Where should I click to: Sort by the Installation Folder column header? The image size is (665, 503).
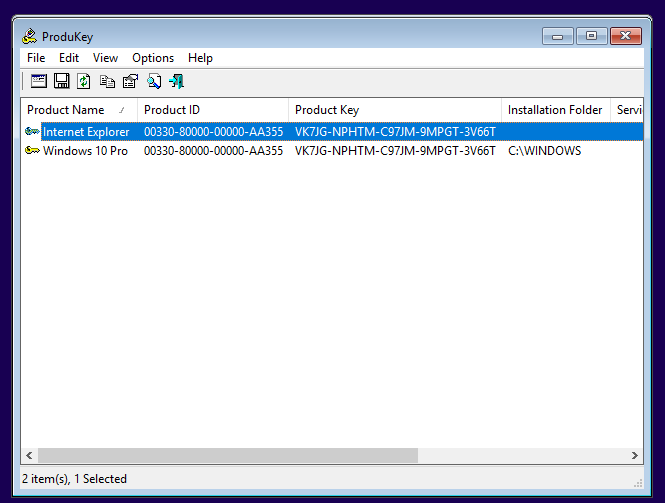556,110
